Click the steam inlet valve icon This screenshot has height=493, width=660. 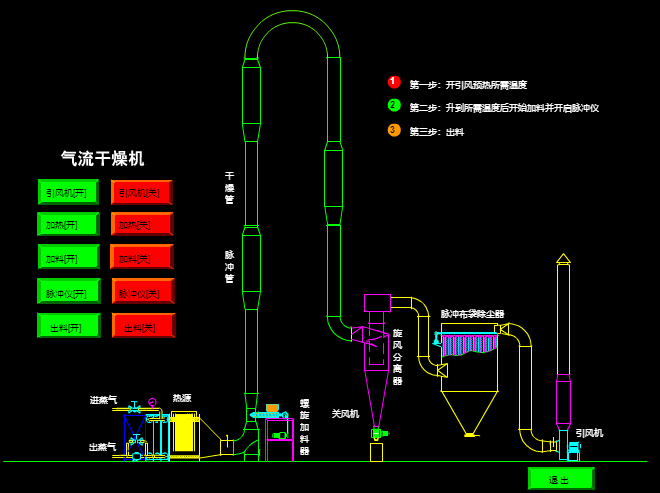pos(134,407)
